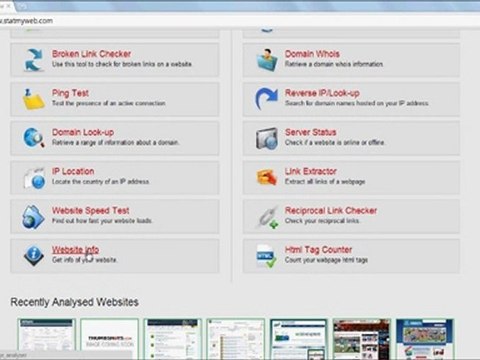The height and width of the screenshot is (360, 480).
Task: Click 'Check if a website is online or offline' text
Action: pos(335,142)
